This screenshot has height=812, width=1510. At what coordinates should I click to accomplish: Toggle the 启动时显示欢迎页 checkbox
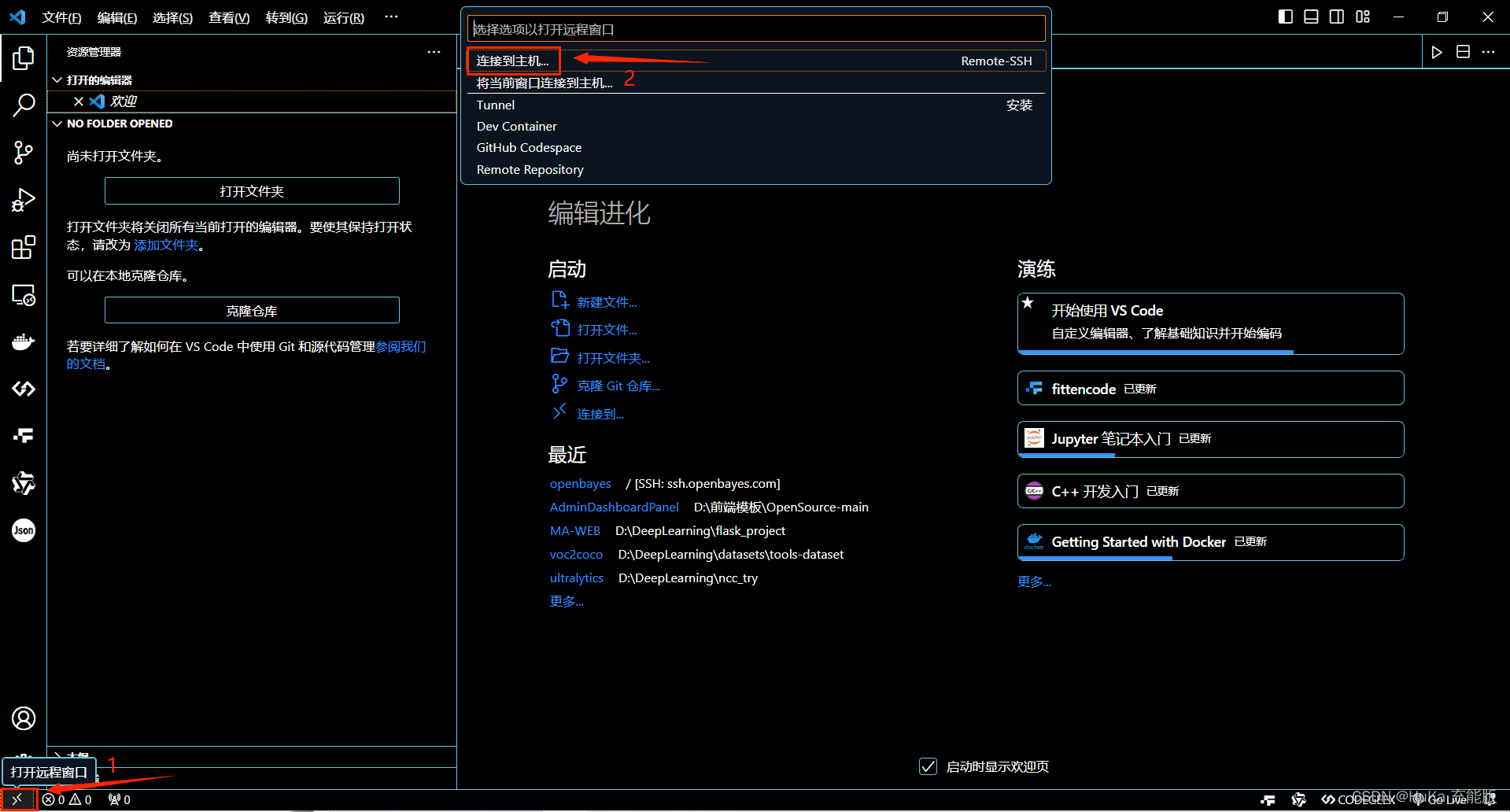click(x=928, y=766)
